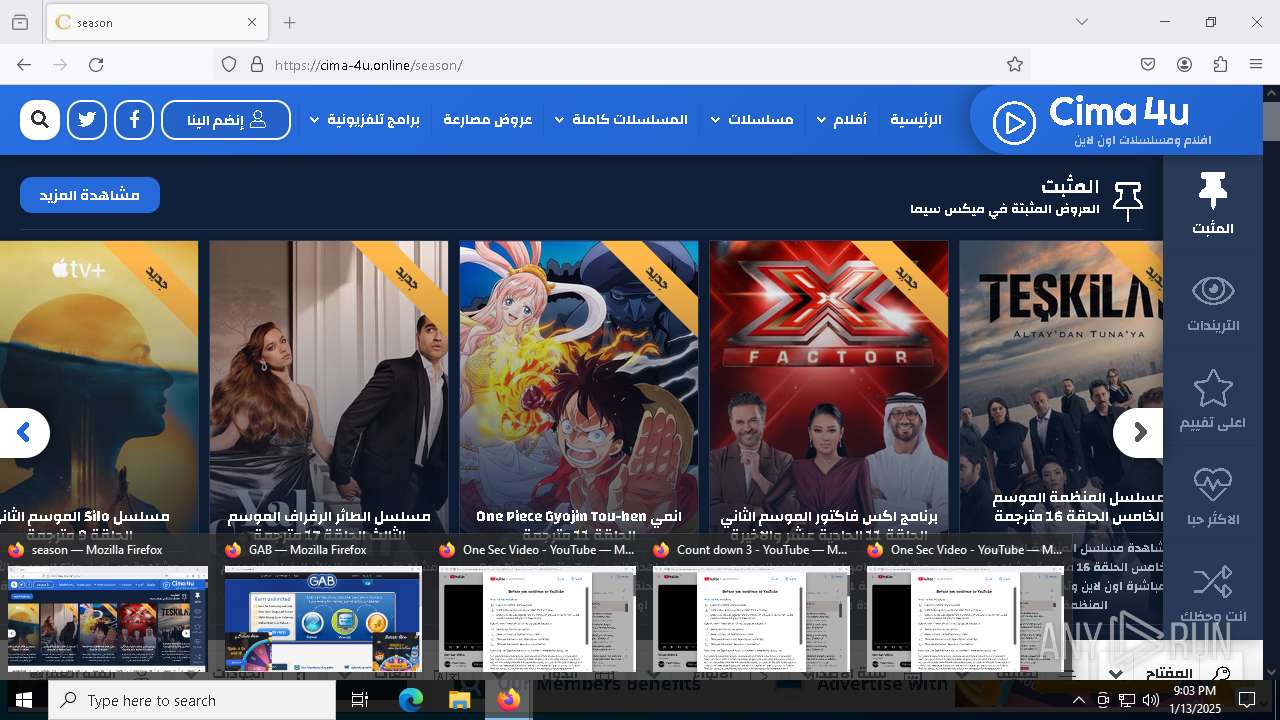Open Firefox Pocket save icon
The height and width of the screenshot is (720, 1280).
[1148, 65]
